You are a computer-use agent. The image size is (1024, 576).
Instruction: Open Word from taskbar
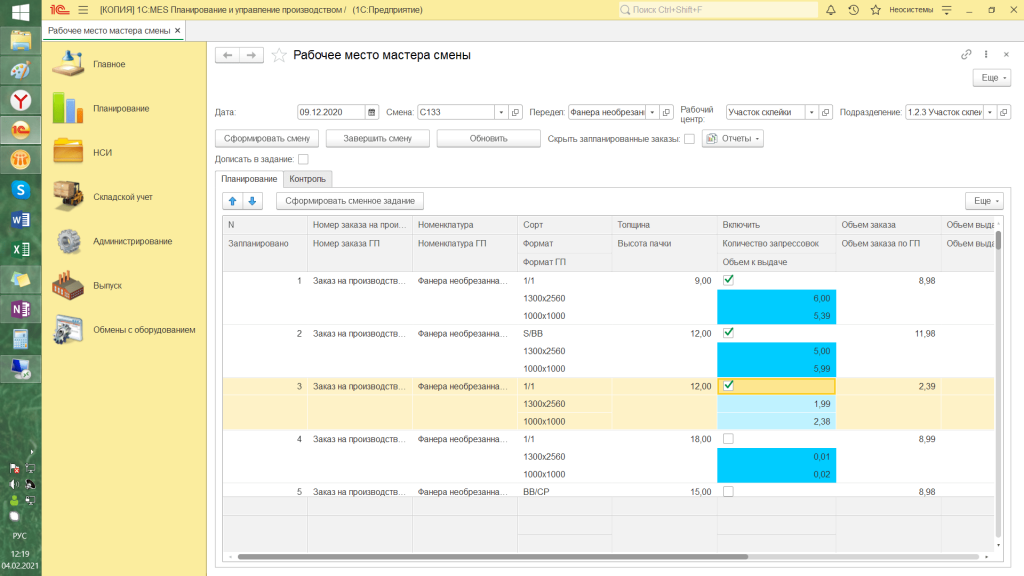click(20, 220)
